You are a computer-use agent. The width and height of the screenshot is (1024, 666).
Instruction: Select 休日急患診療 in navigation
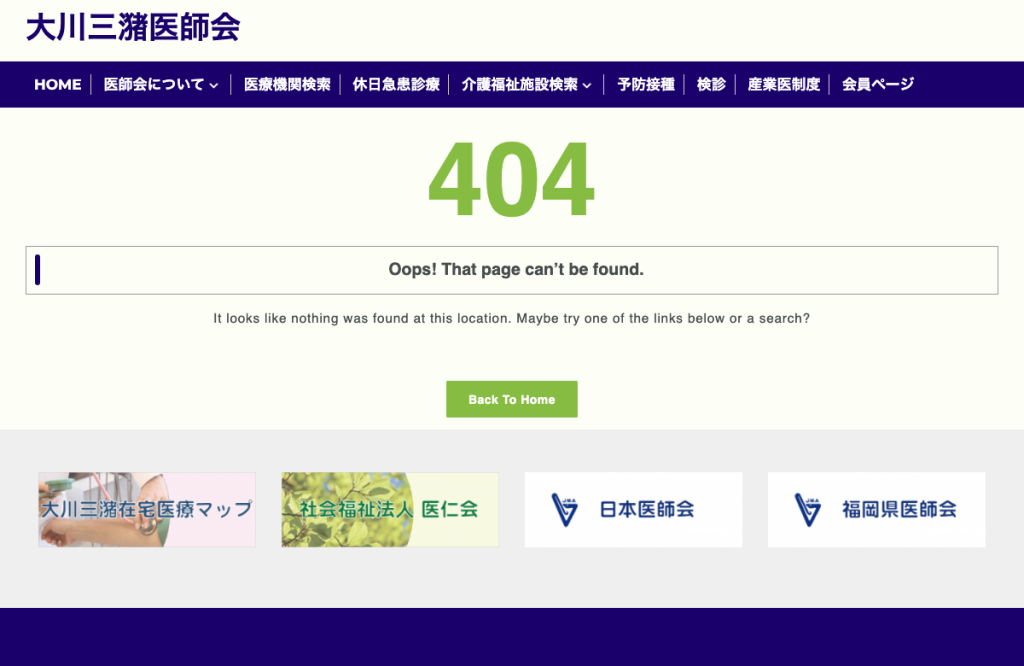396,85
